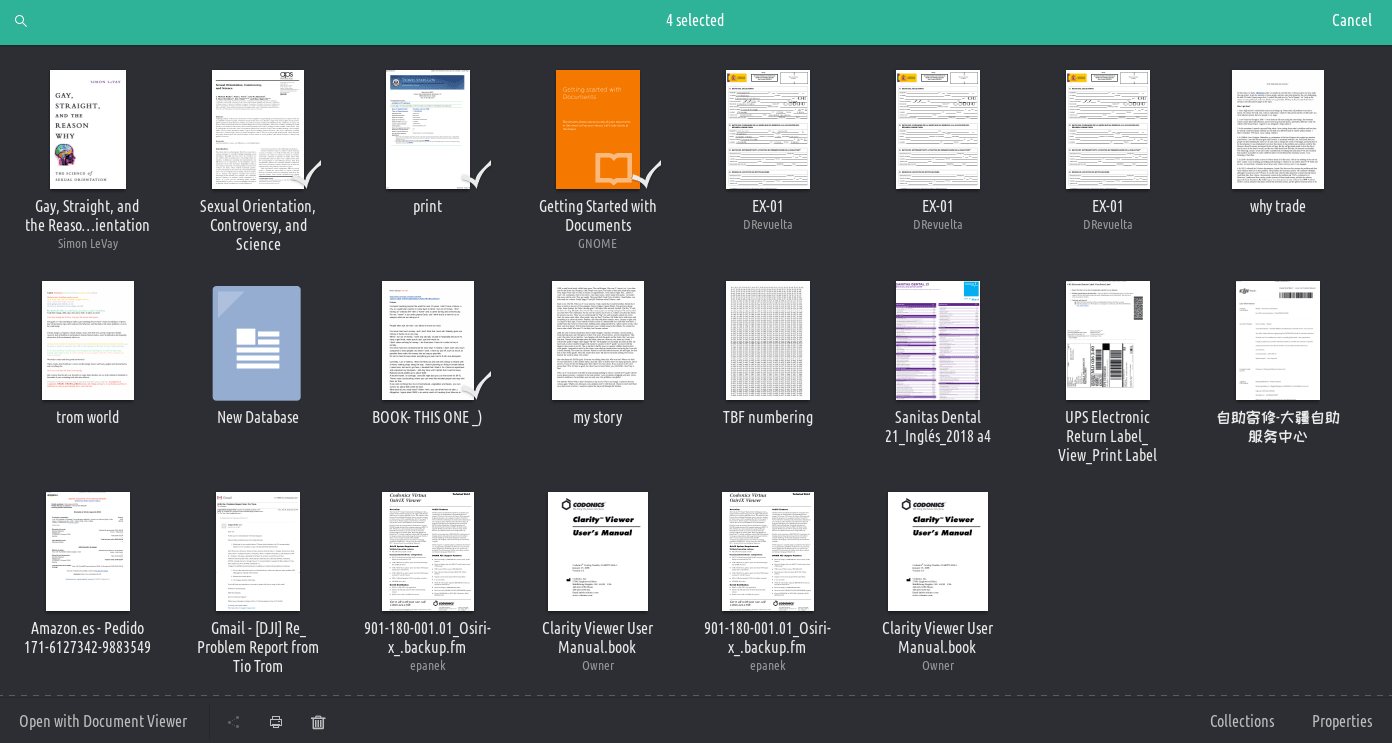
Task: Select the why trade document thumbnail
Action: click(x=1277, y=129)
